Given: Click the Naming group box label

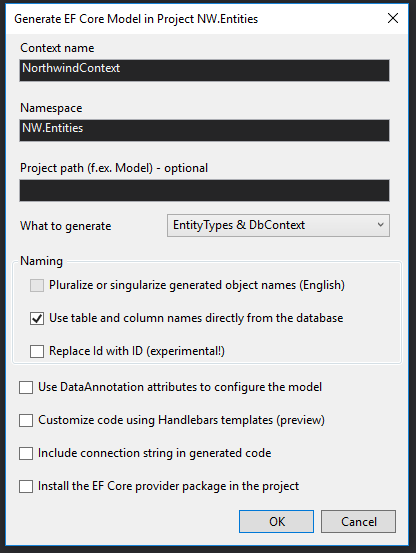Looking at the screenshot, I should (42, 261).
